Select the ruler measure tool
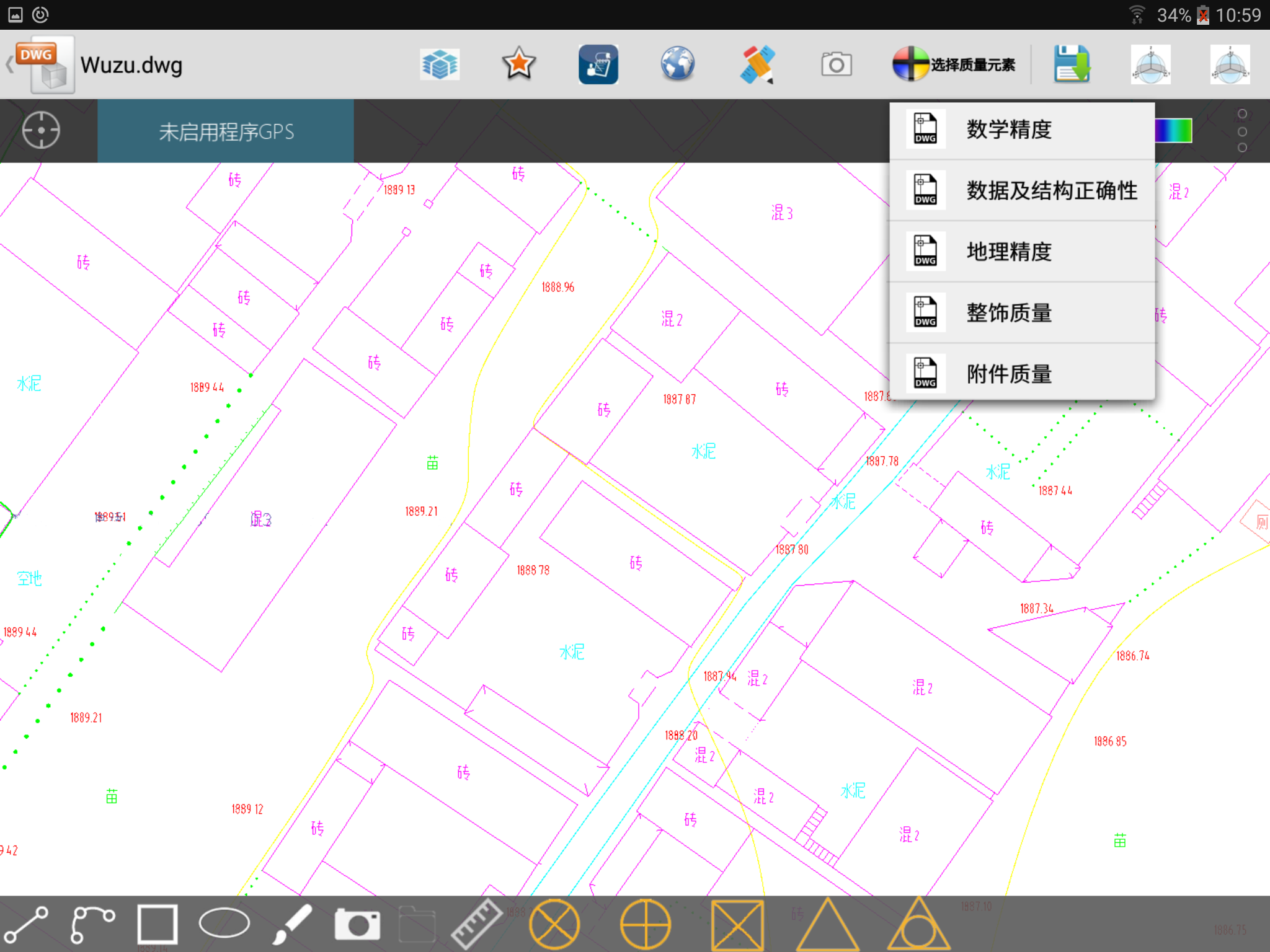The width and height of the screenshot is (1270, 952). [x=476, y=923]
